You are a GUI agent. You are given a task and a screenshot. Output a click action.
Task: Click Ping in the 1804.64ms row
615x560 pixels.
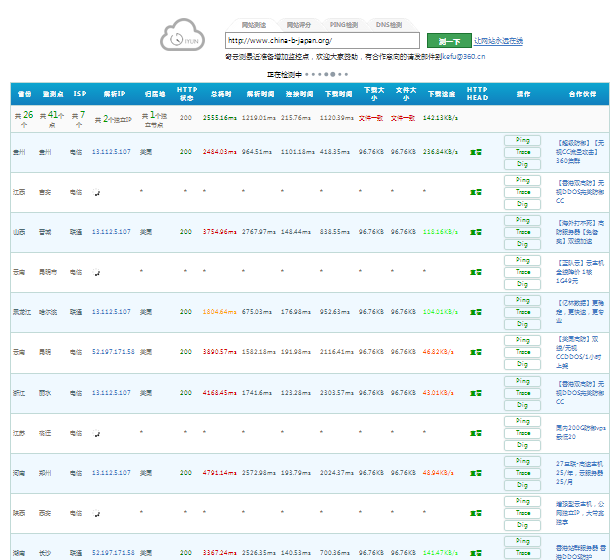pyautogui.click(x=522, y=300)
